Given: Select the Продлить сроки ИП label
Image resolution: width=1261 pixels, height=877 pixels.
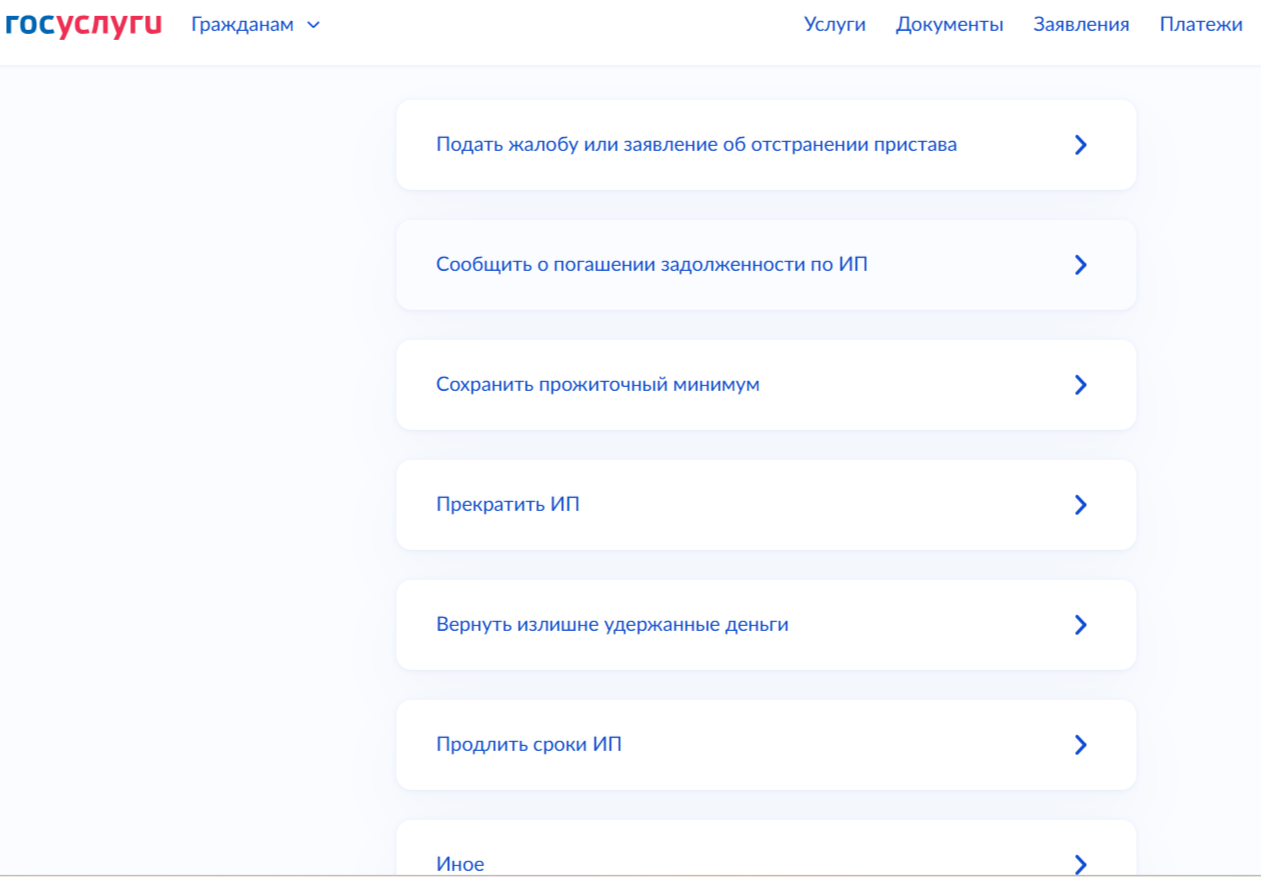Looking at the screenshot, I should [x=528, y=745].
